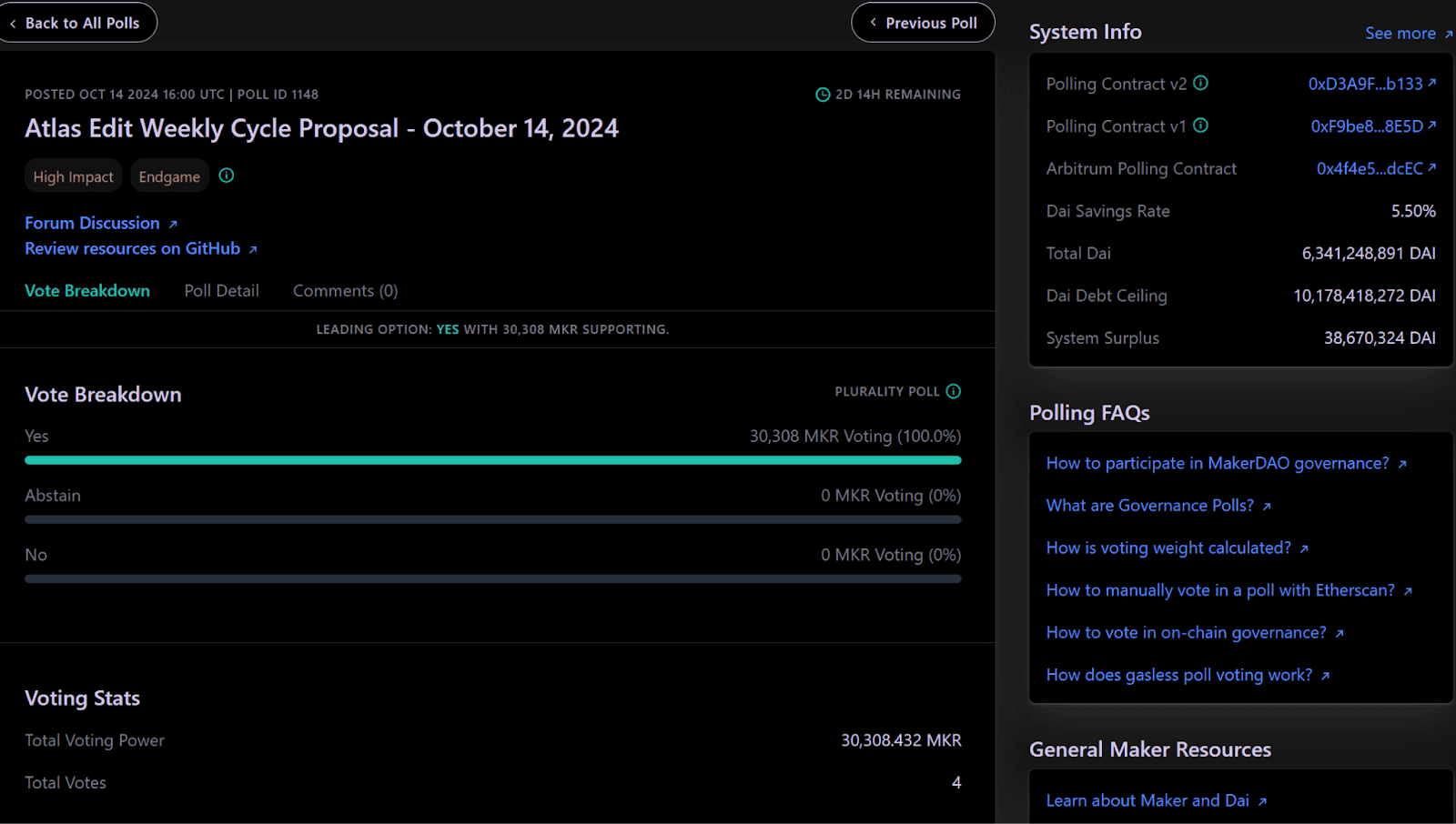1456x824 pixels.
Task: Open Review resources on GitHub link
Action: pos(133,248)
